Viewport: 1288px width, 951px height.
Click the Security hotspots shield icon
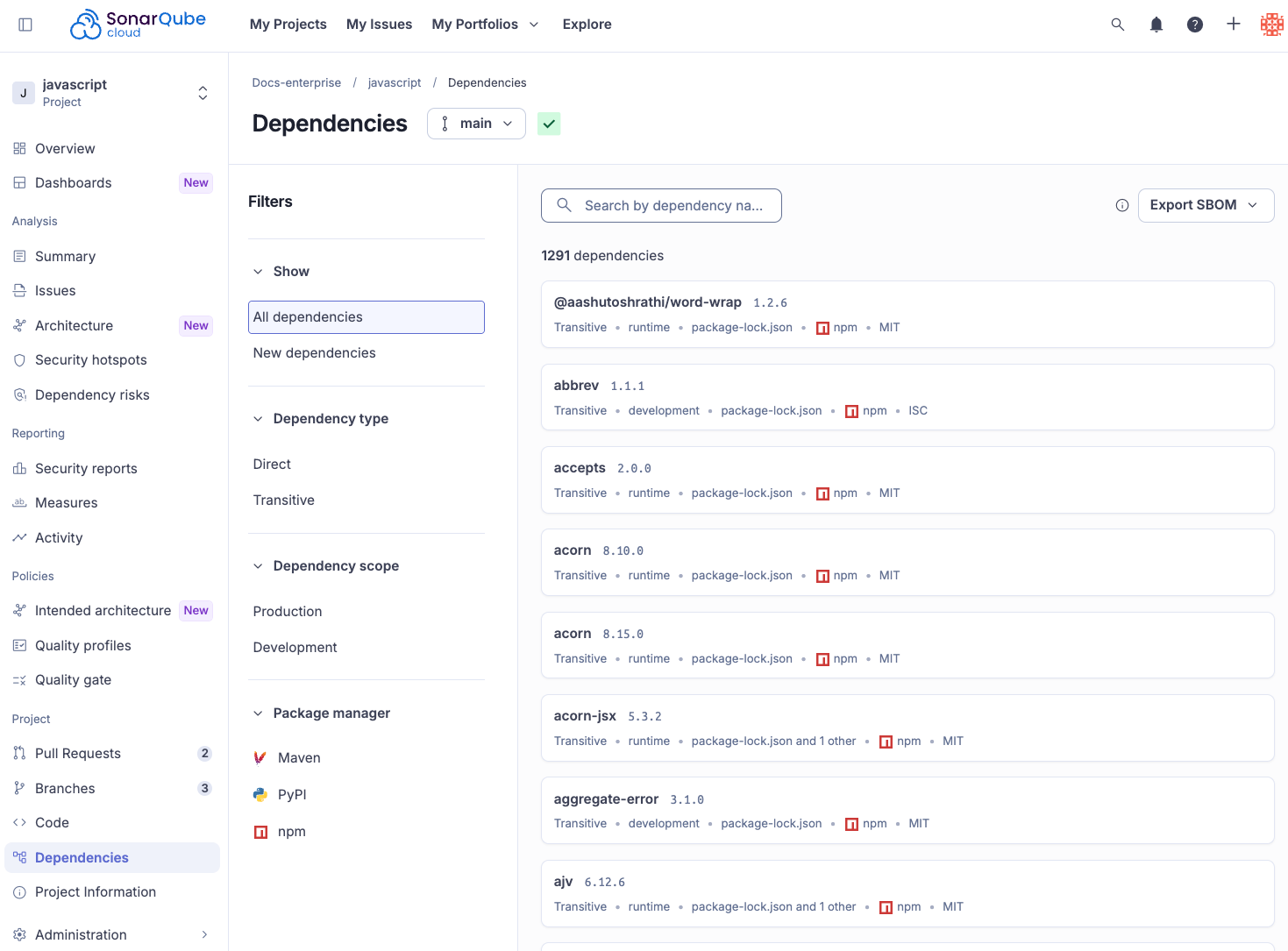tap(19, 360)
